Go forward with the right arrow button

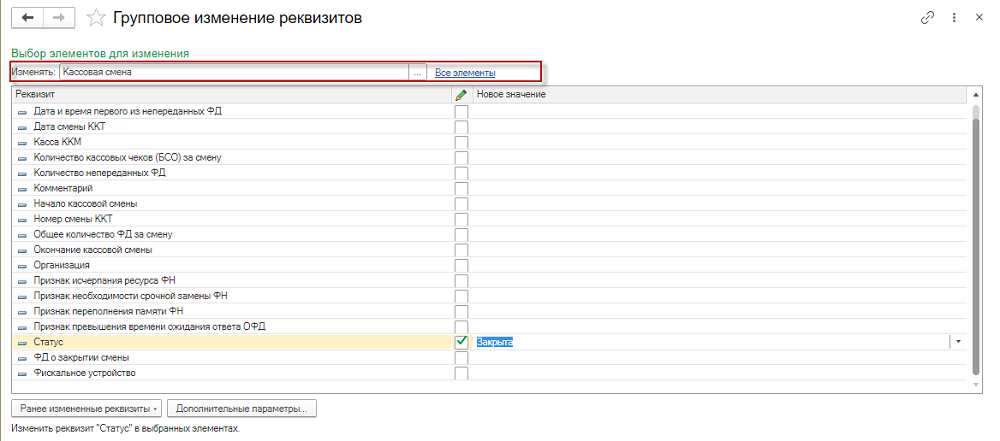(x=58, y=18)
